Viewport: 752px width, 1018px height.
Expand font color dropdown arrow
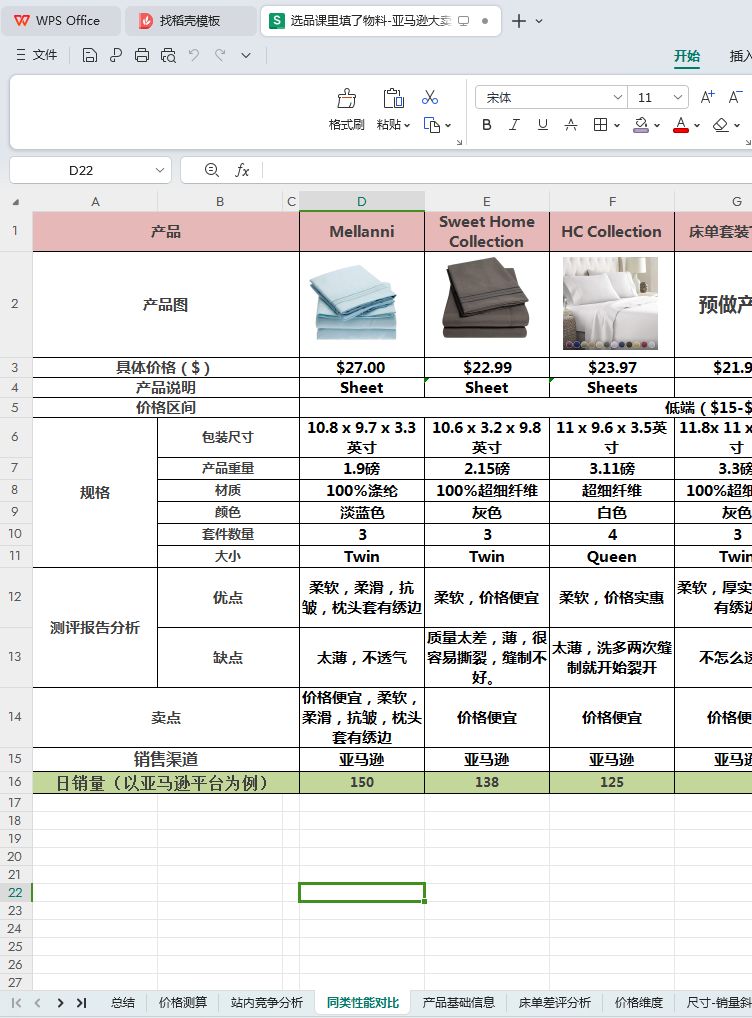(x=697, y=125)
